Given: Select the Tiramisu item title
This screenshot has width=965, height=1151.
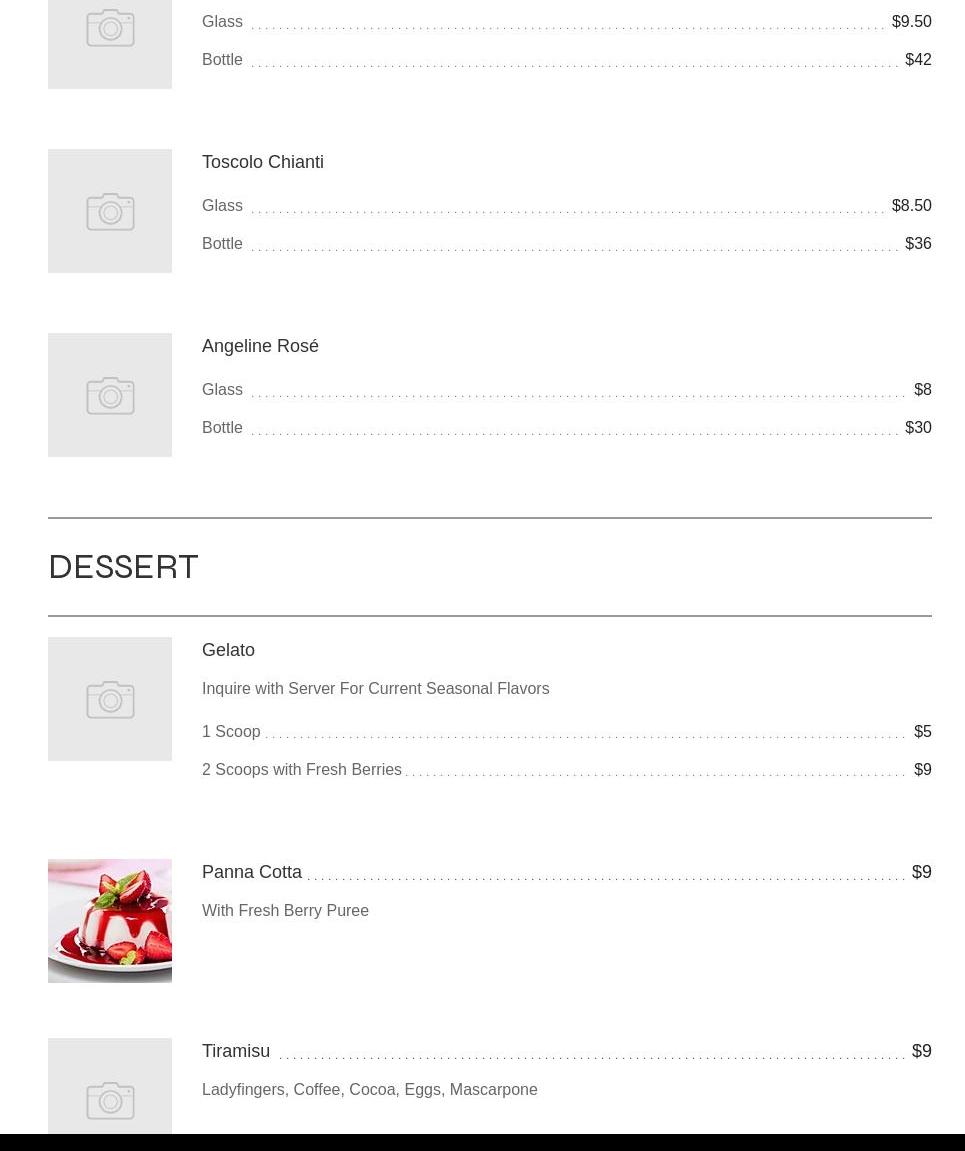Looking at the screenshot, I should click(x=236, y=1050).
